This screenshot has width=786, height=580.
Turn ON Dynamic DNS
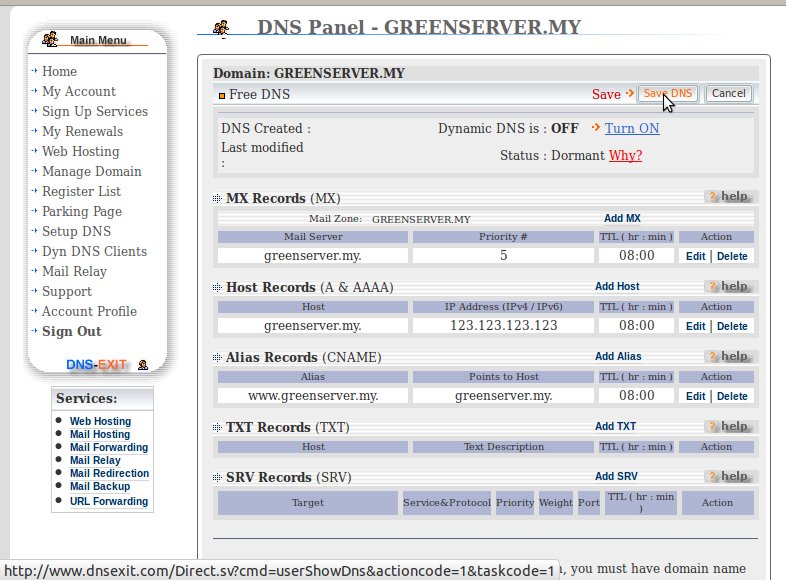click(x=632, y=128)
